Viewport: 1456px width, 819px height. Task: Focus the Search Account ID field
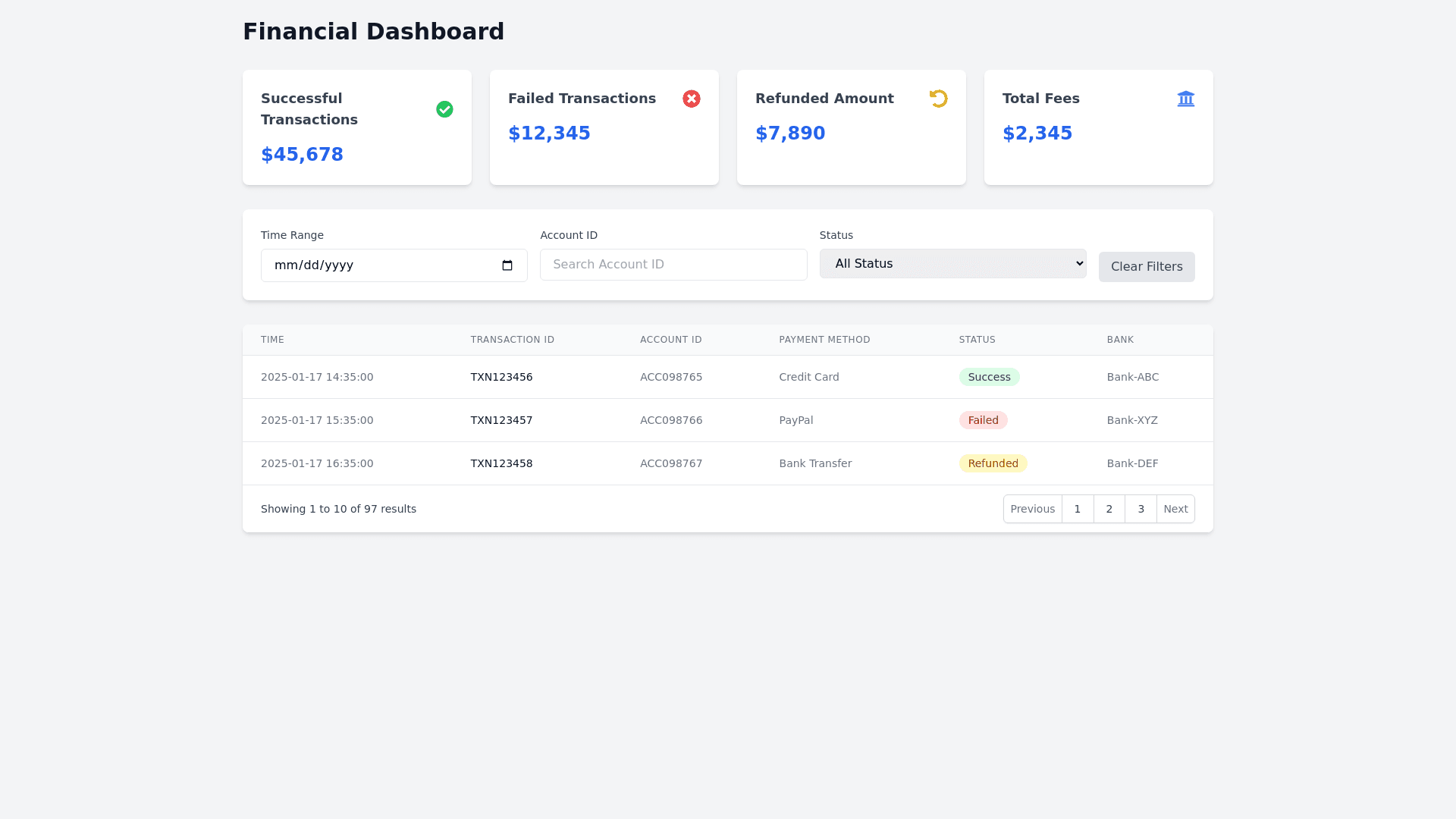(673, 265)
